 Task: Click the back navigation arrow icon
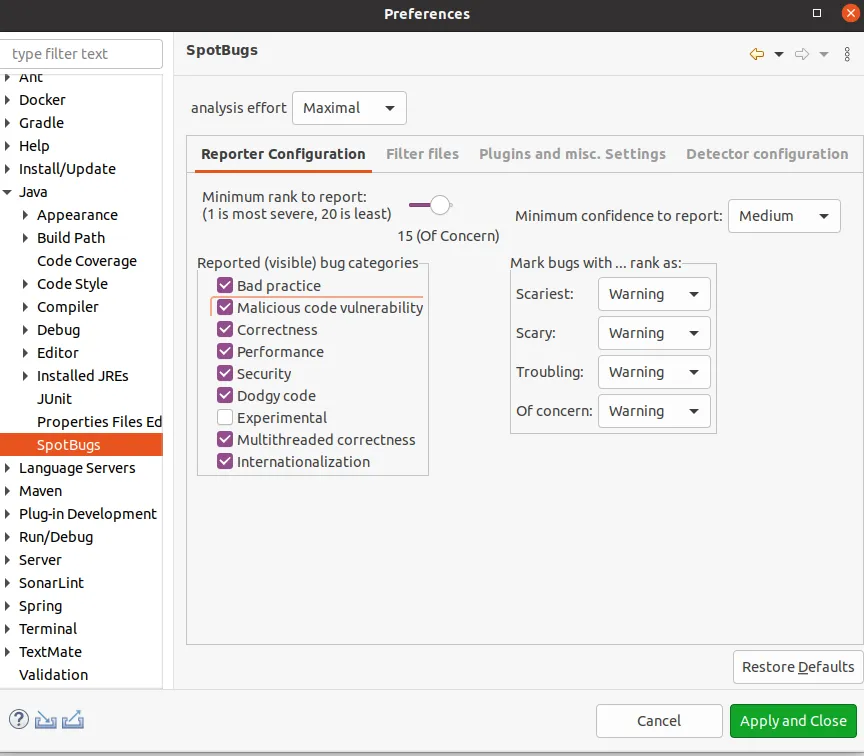757,54
